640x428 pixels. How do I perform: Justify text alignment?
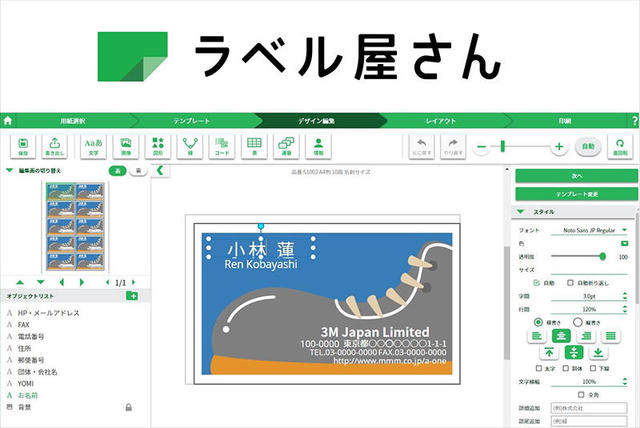click(x=611, y=336)
